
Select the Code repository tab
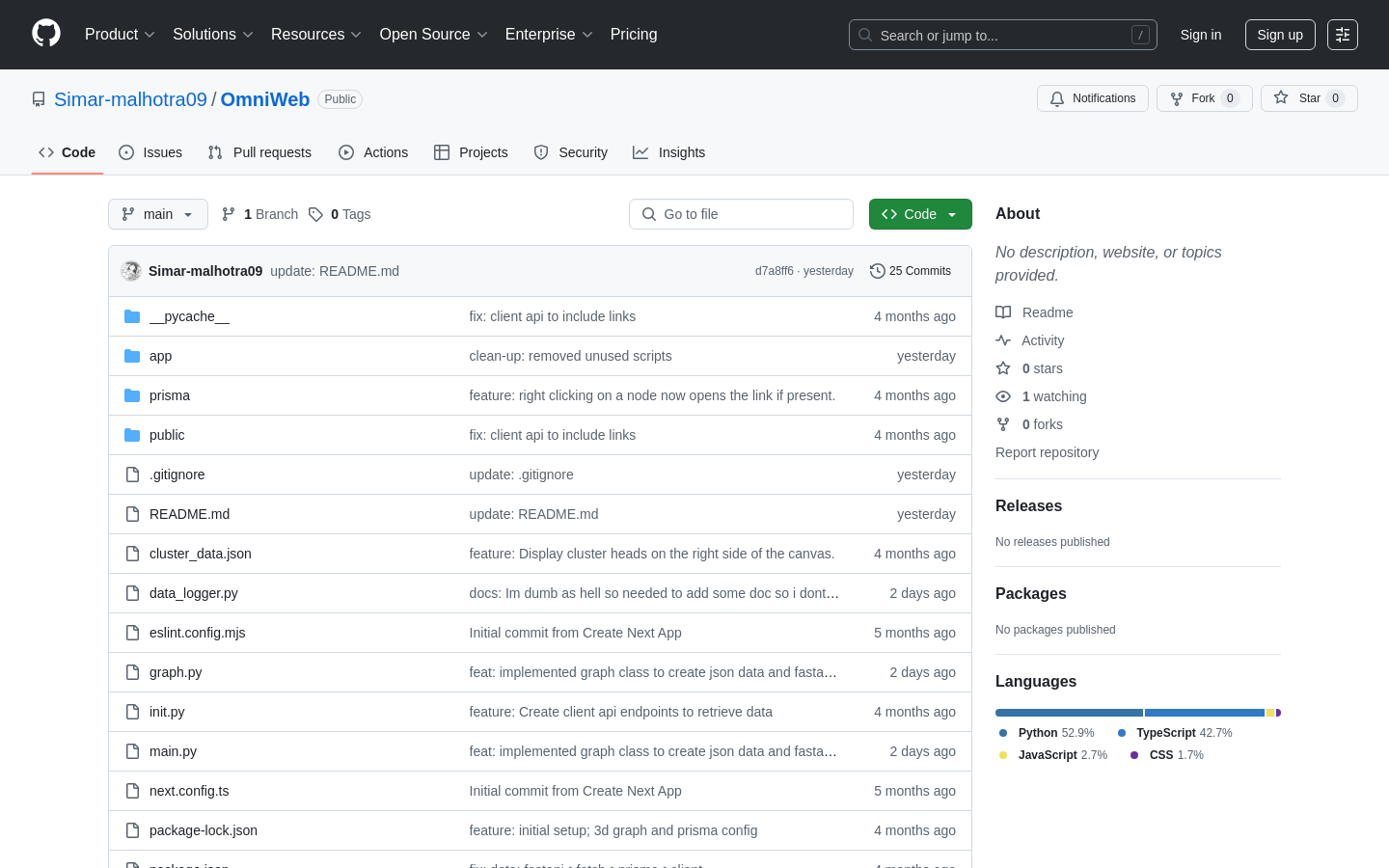click(x=68, y=152)
